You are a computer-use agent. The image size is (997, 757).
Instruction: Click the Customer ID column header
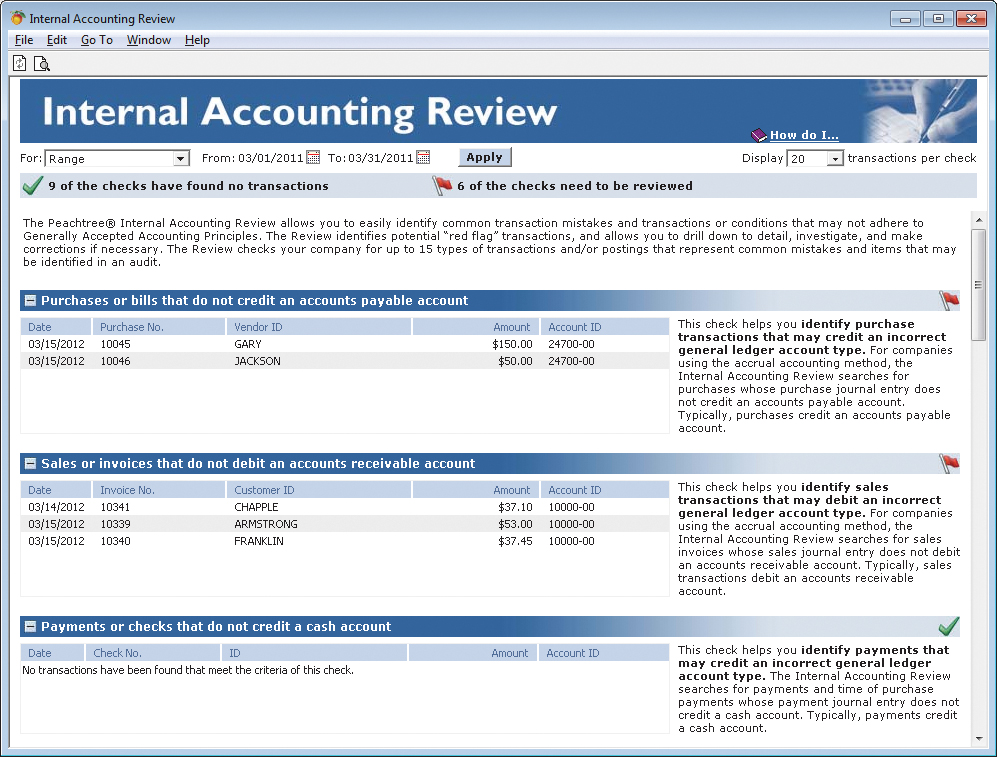point(319,490)
